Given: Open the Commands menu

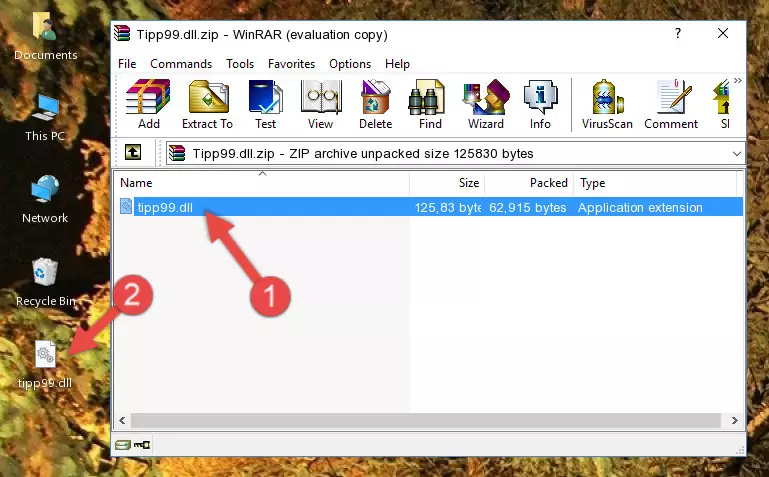Looking at the screenshot, I should click(181, 64).
